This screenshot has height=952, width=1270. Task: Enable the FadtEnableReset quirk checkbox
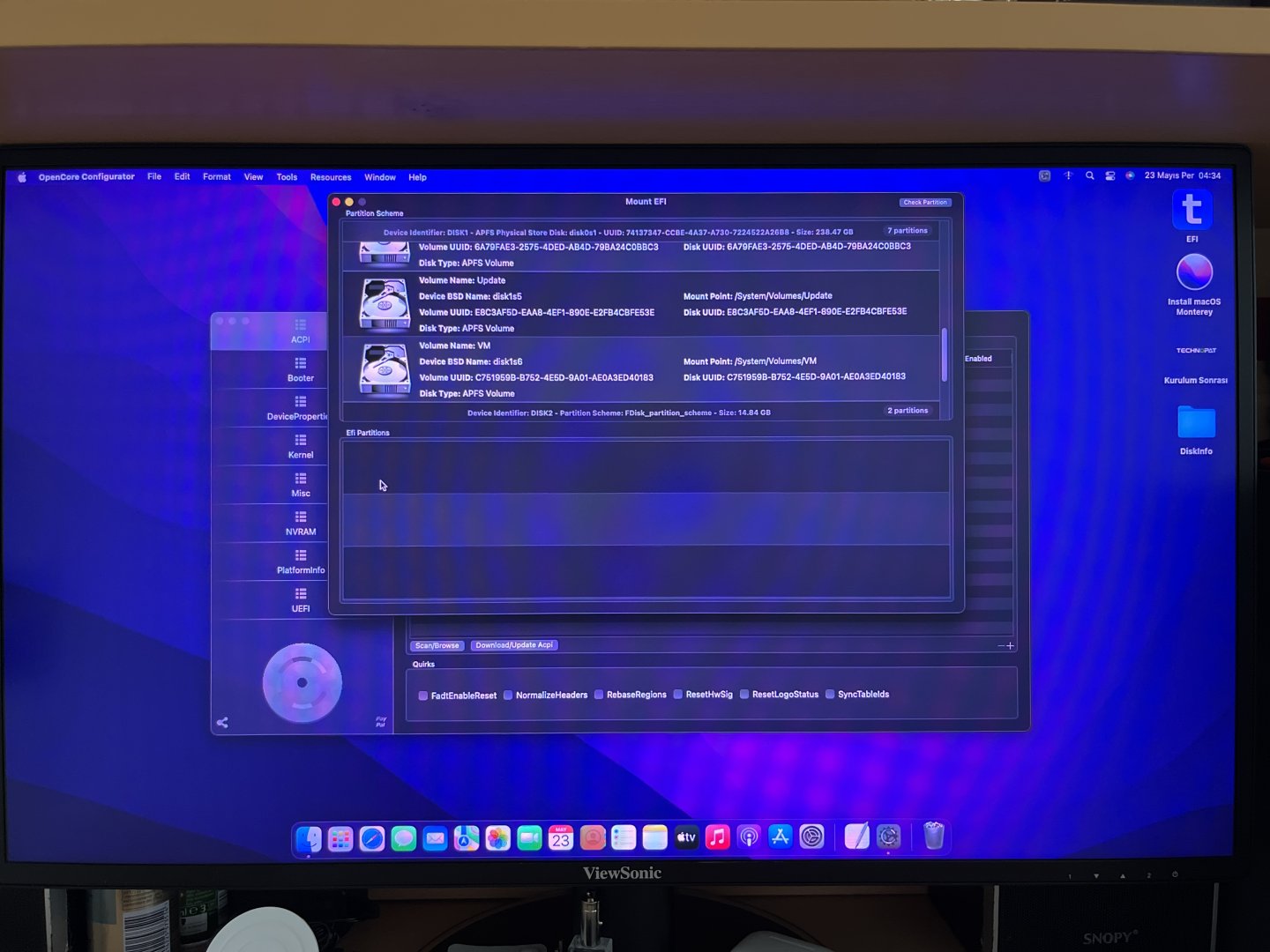point(423,695)
